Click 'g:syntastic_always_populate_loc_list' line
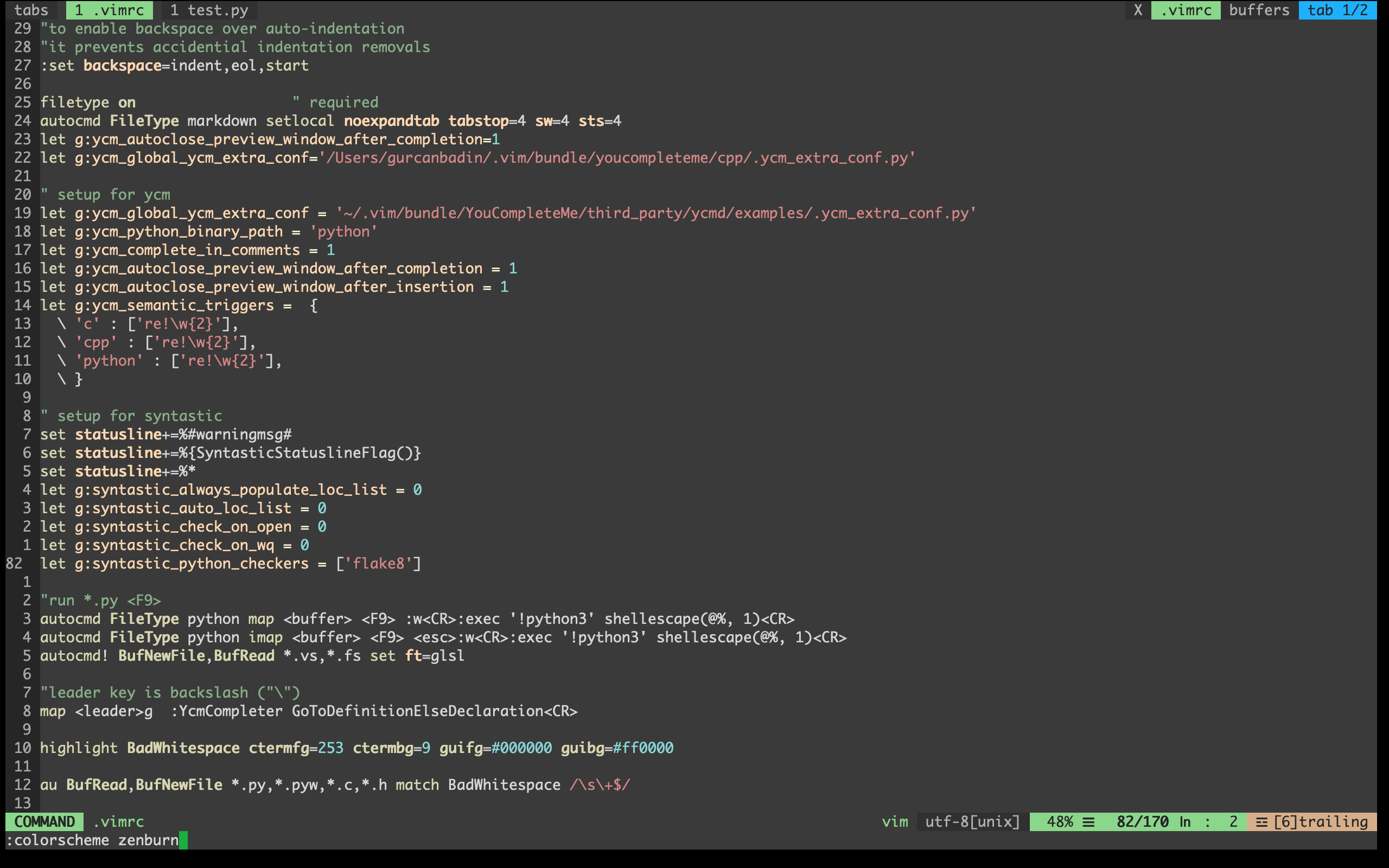Image resolution: width=1389 pixels, height=868 pixels. 231,490
